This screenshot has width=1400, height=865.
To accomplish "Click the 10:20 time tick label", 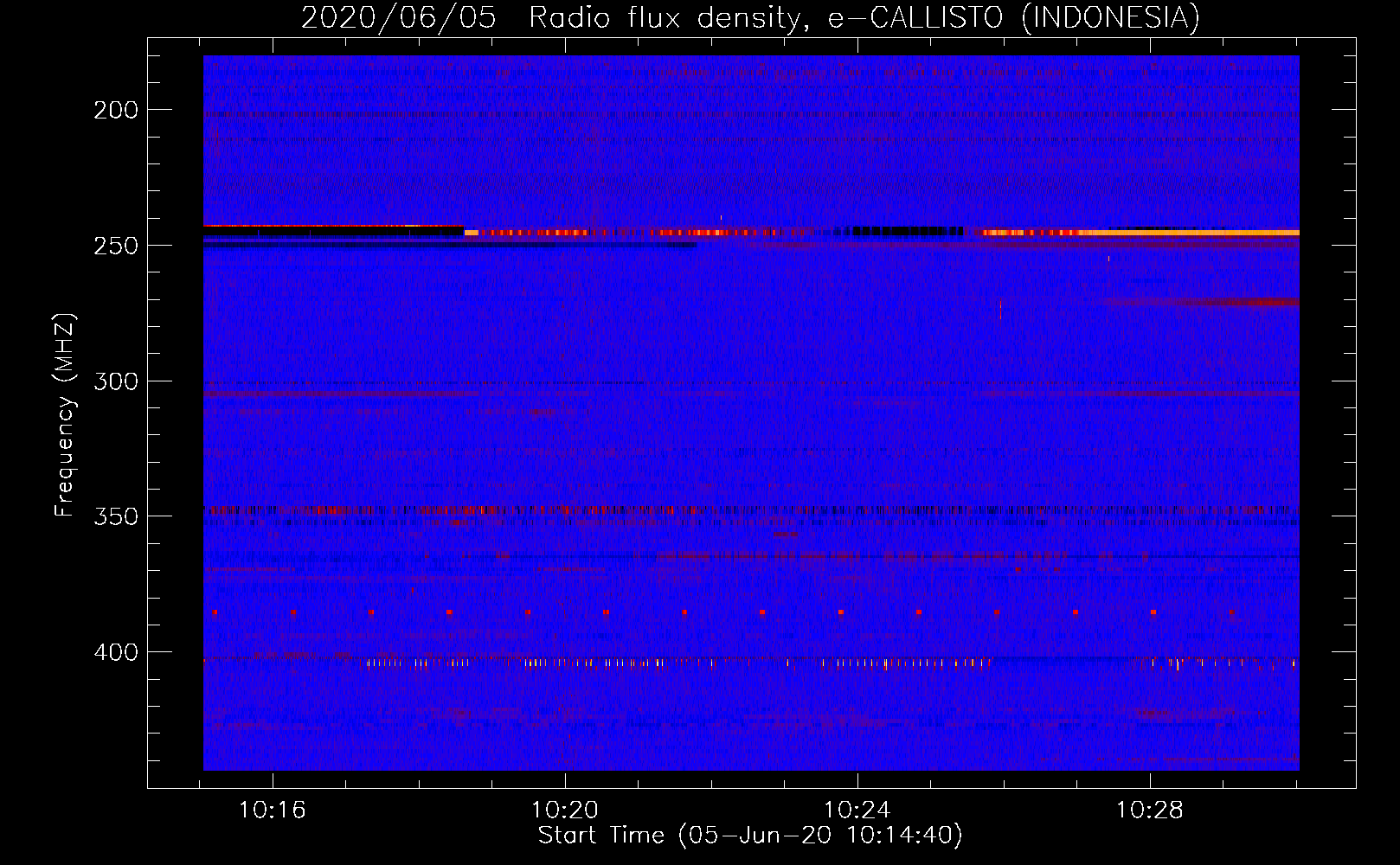I will pyautogui.click(x=565, y=811).
